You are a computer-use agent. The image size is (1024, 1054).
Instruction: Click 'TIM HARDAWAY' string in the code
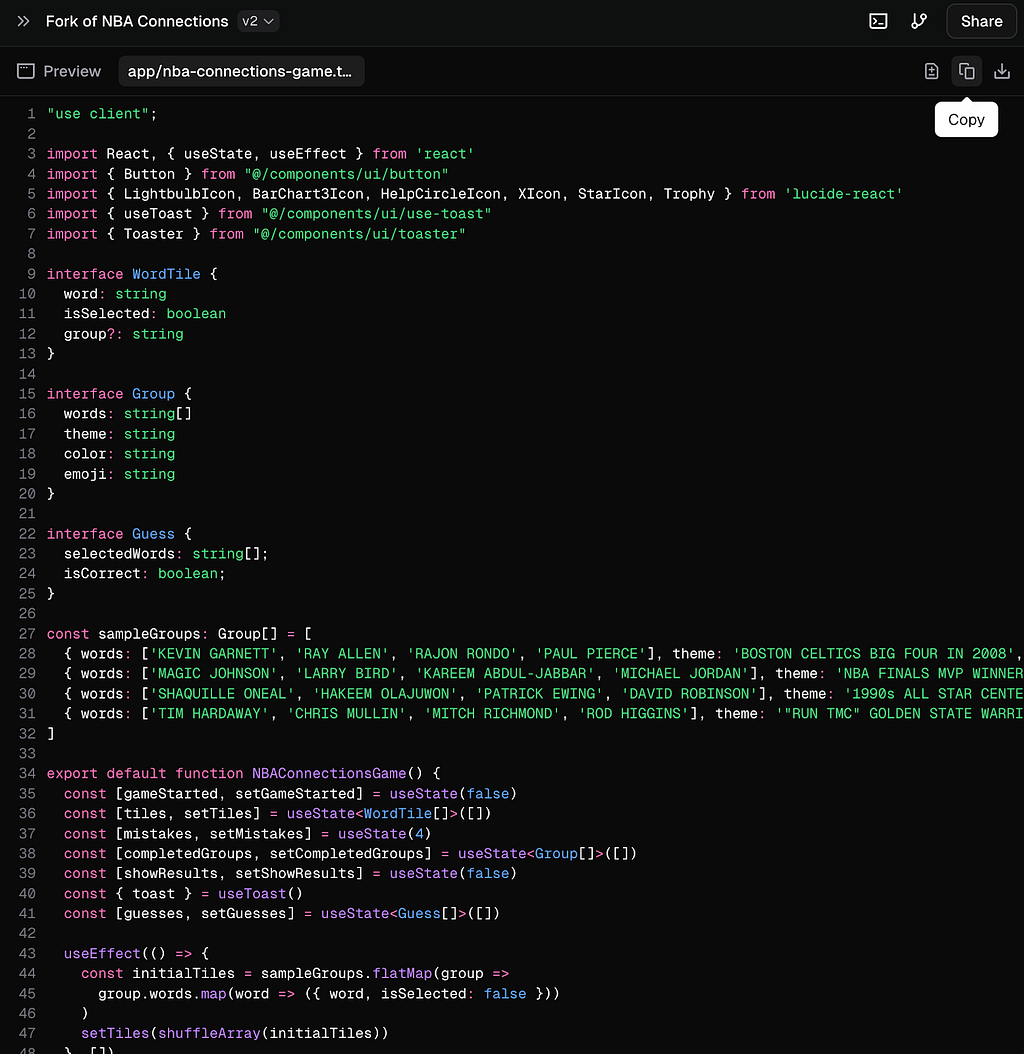tap(209, 713)
